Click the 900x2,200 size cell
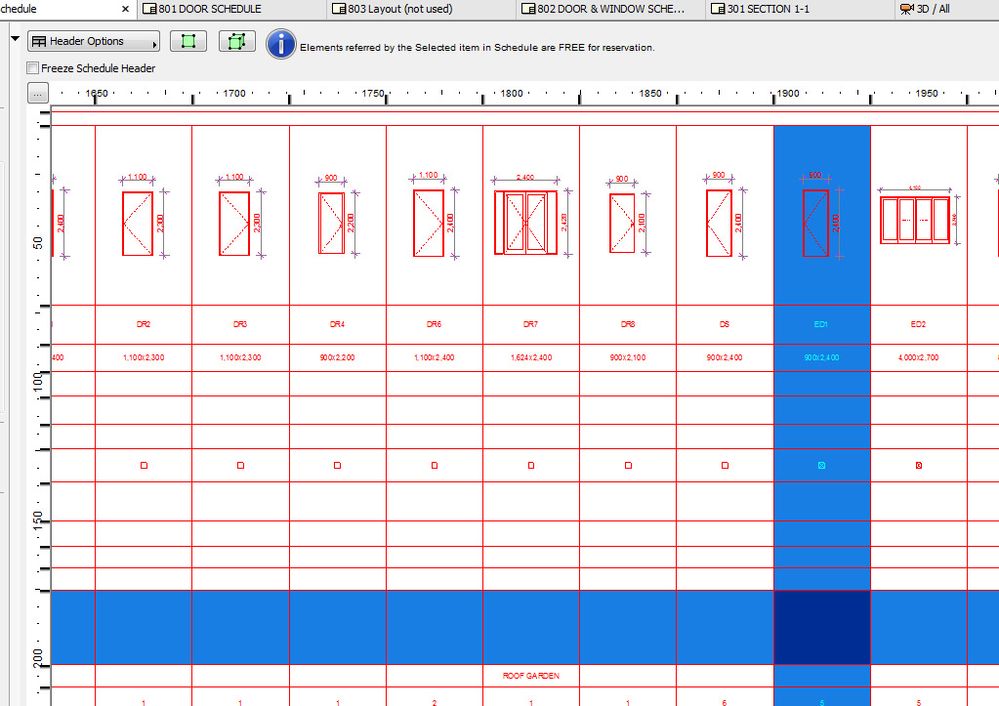The width and height of the screenshot is (999, 706). pyautogui.click(x=338, y=358)
